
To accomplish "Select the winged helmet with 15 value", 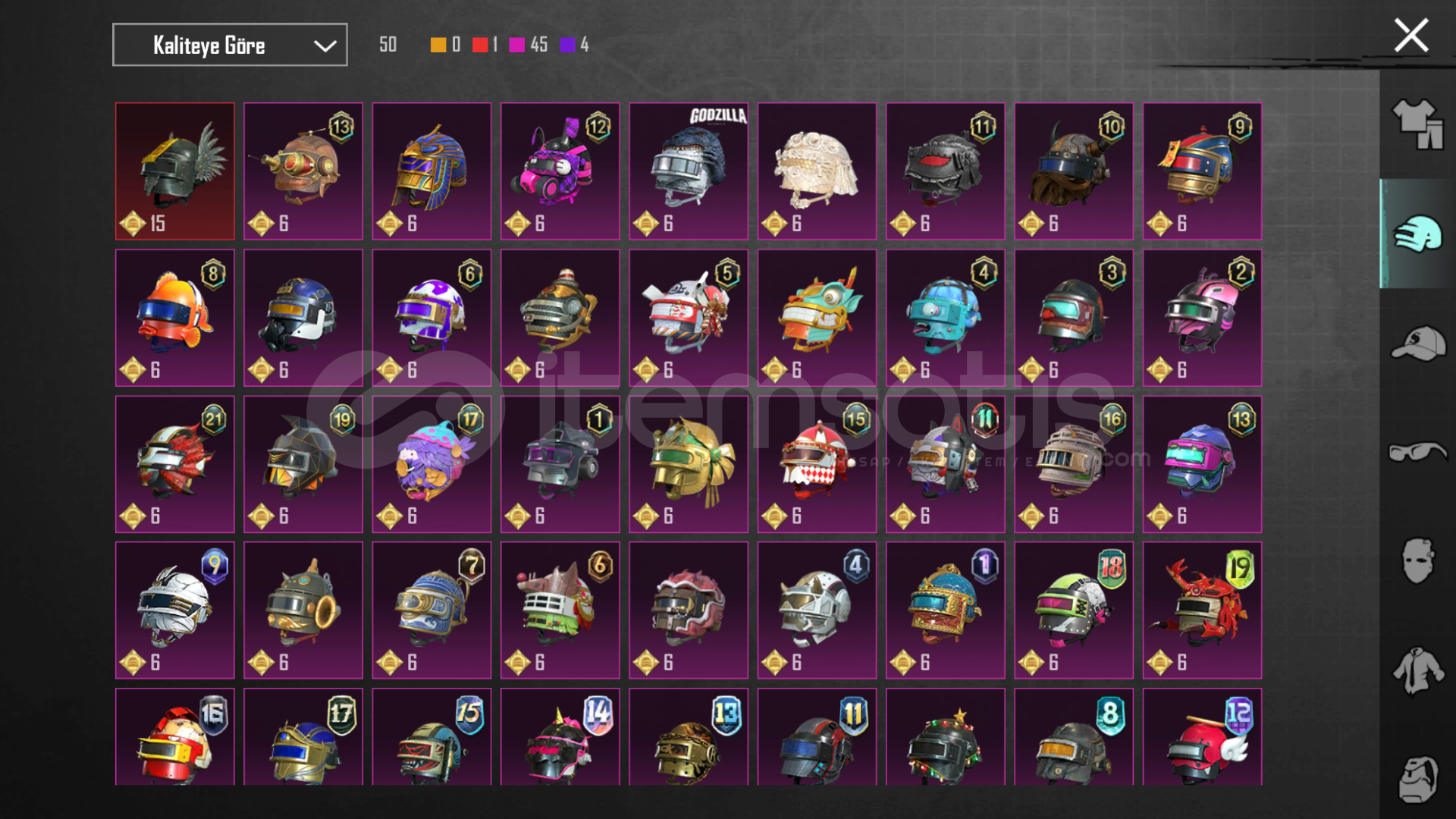I will click(x=175, y=171).
